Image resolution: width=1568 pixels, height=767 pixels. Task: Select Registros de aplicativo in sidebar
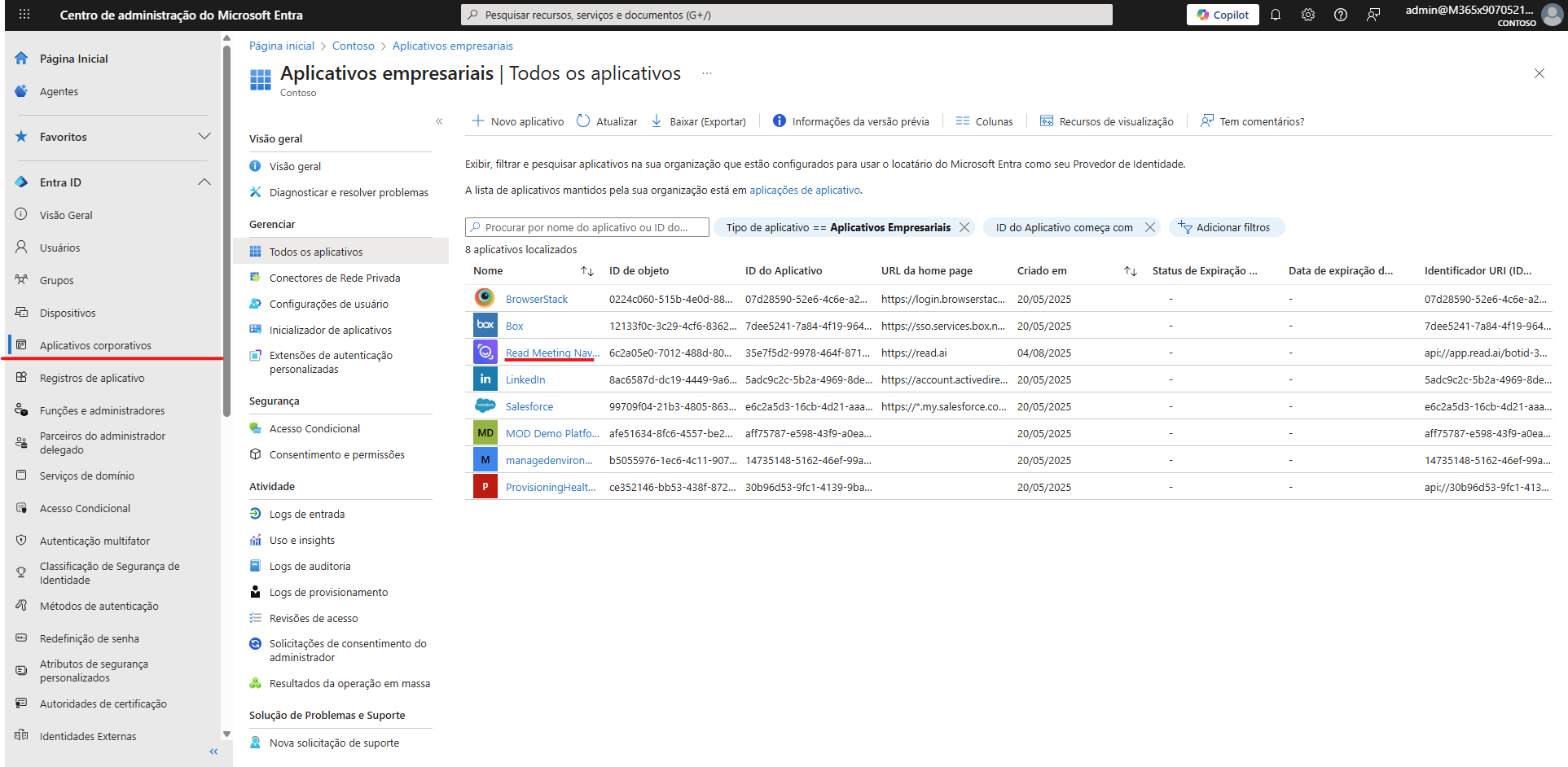point(92,378)
